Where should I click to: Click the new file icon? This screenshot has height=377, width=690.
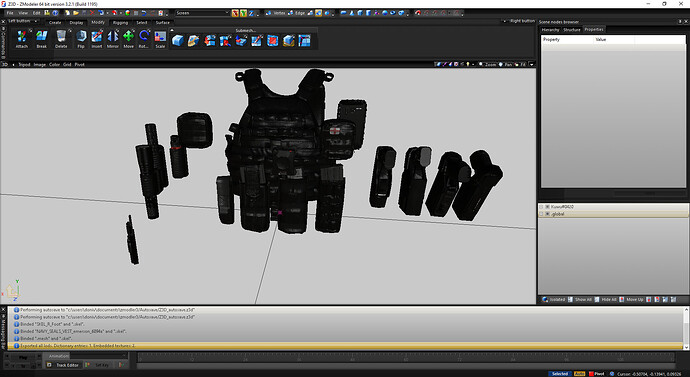(67, 13)
